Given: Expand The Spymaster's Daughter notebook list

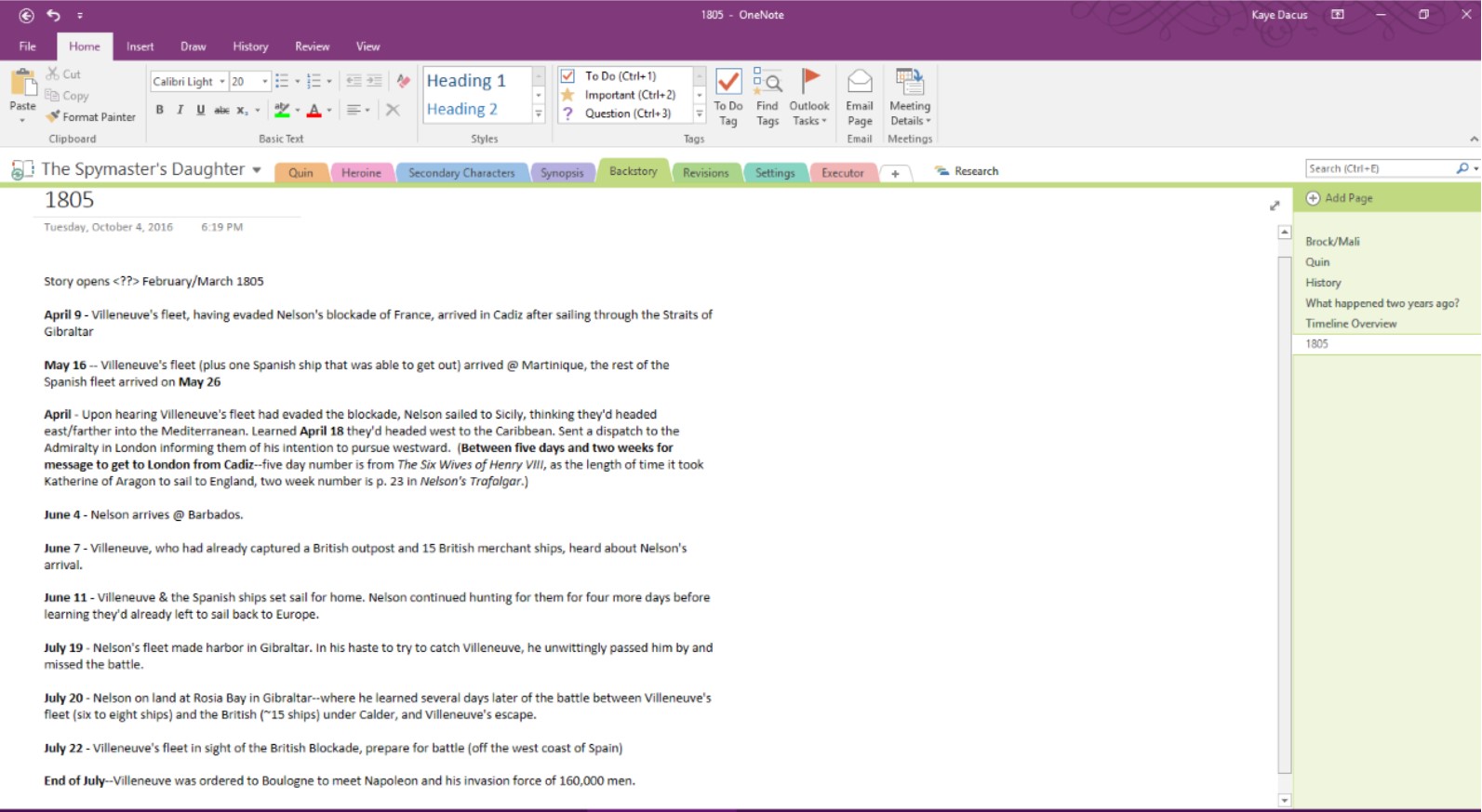Looking at the screenshot, I should (257, 170).
